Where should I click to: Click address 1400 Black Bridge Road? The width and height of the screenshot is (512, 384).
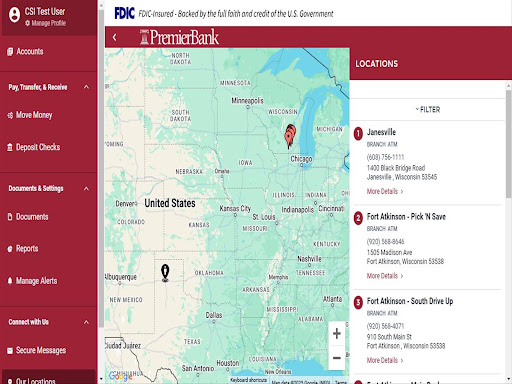396,168
